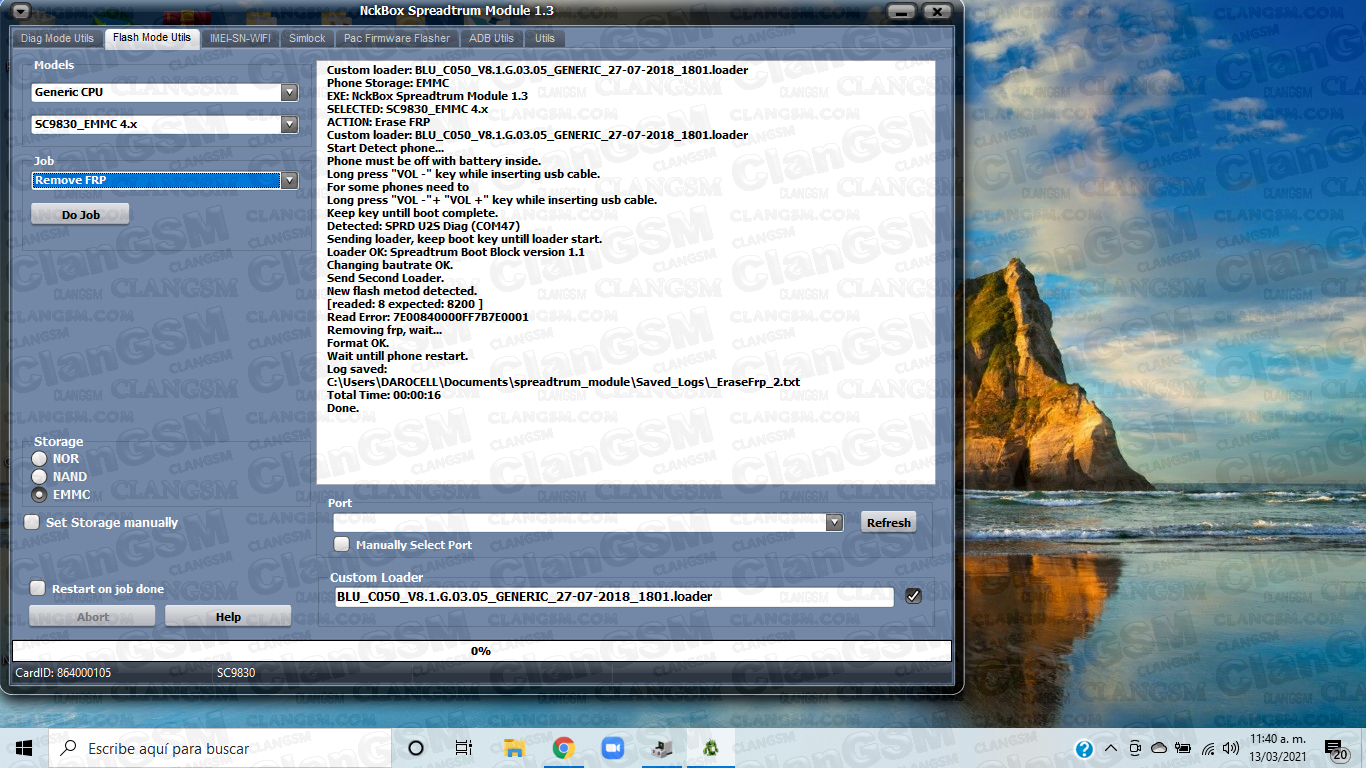The height and width of the screenshot is (768, 1366).
Task: Click the Refresh port button
Action: tap(888, 522)
